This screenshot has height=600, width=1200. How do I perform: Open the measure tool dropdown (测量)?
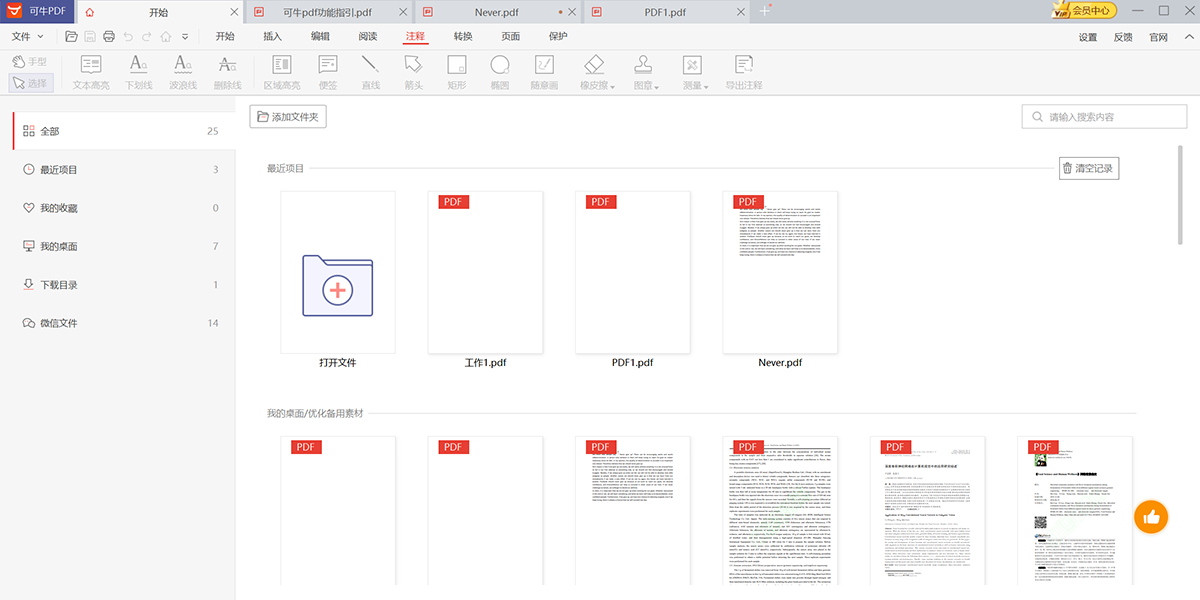click(x=692, y=71)
